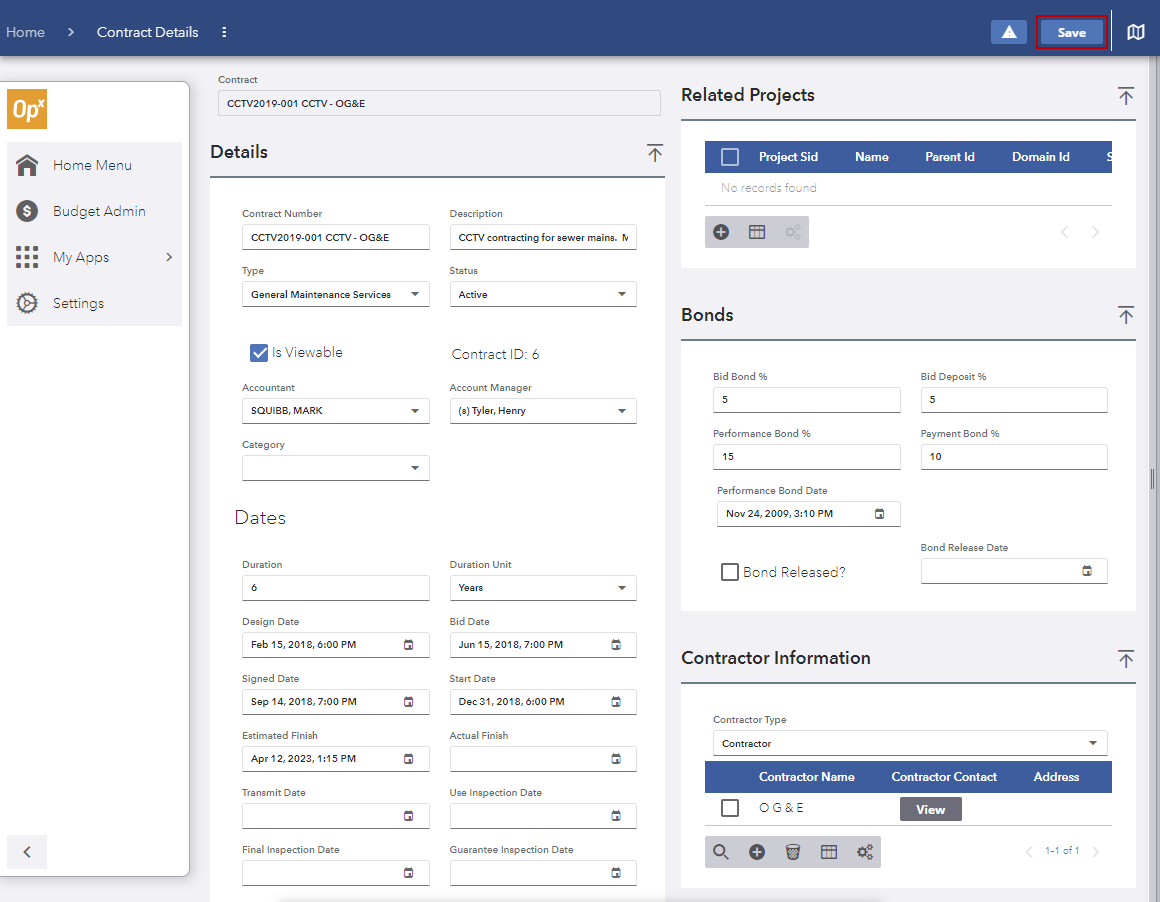Open calendar picker for Design Date

point(408,645)
